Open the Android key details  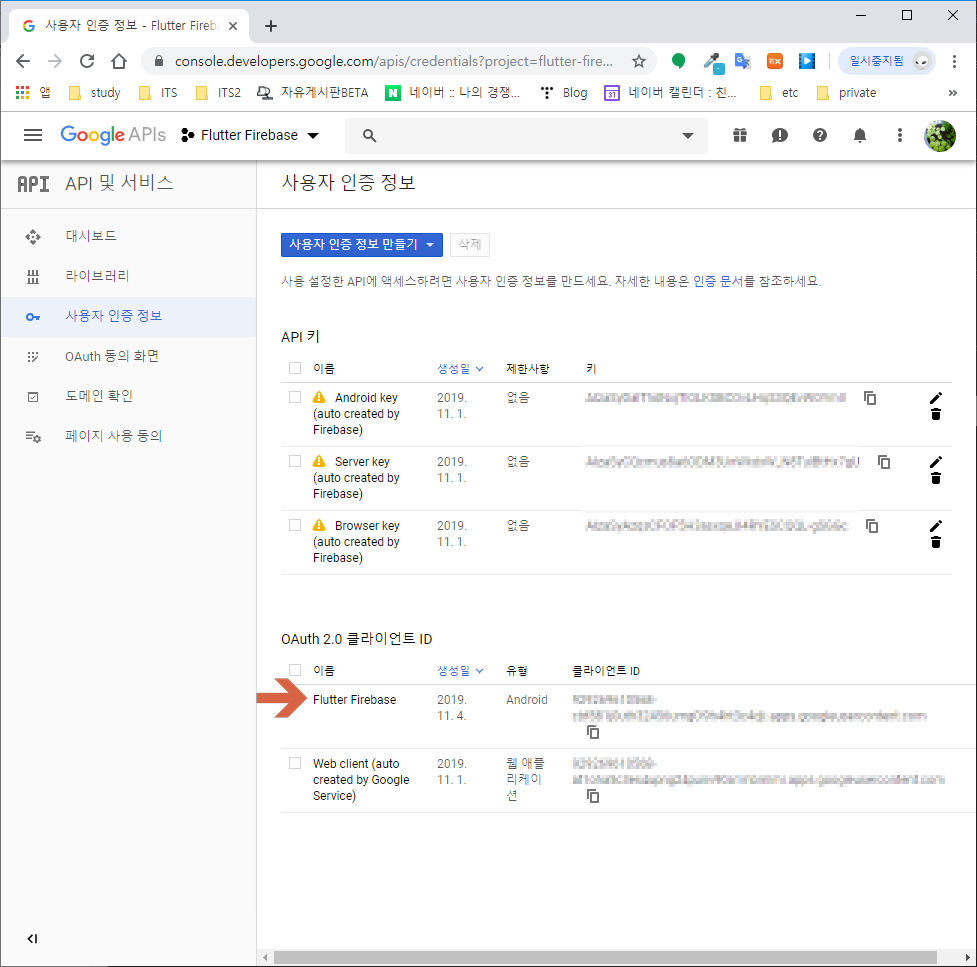point(356,414)
